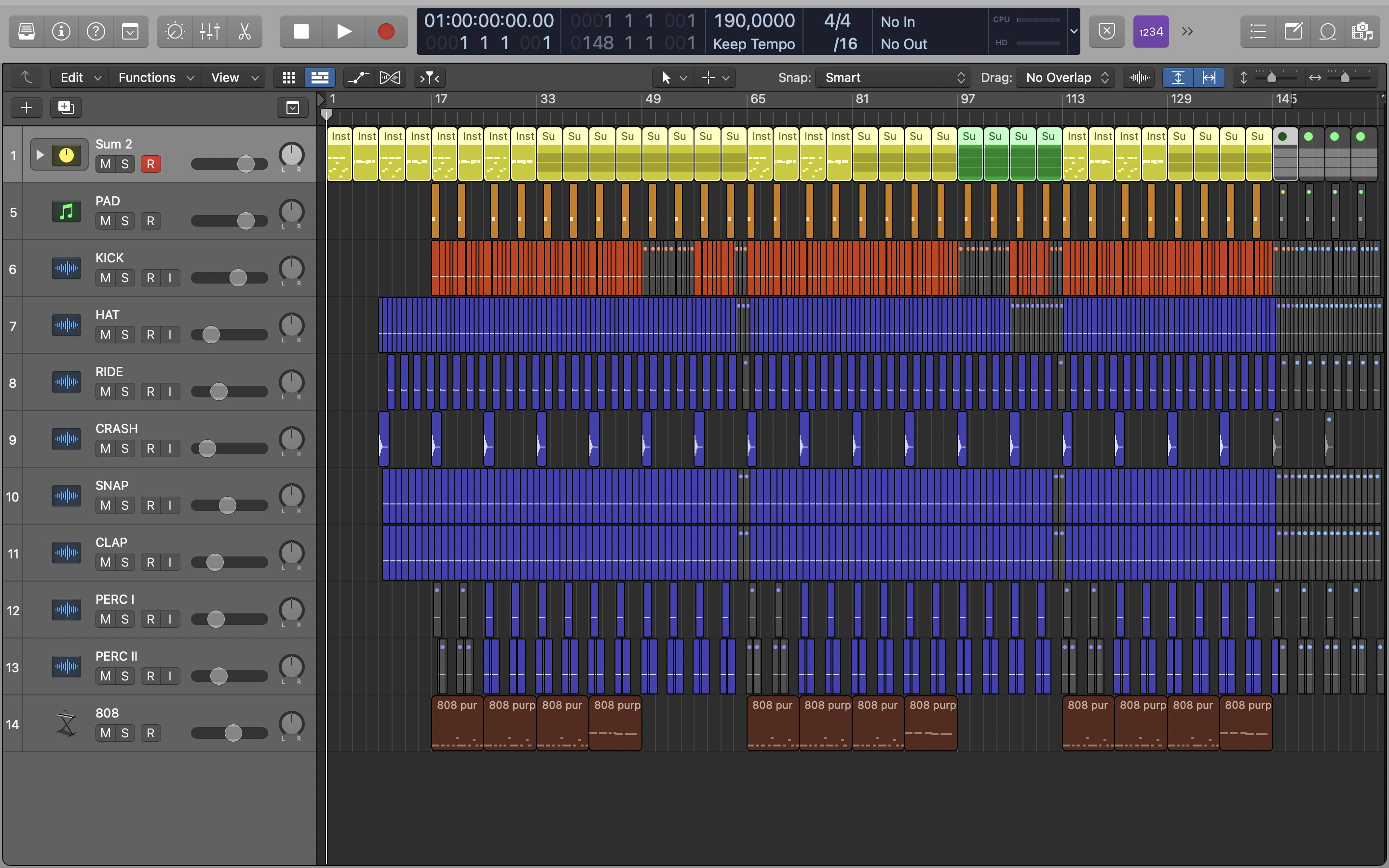
Task: Open the Mixer from the control bar
Action: (x=209, y=31)
